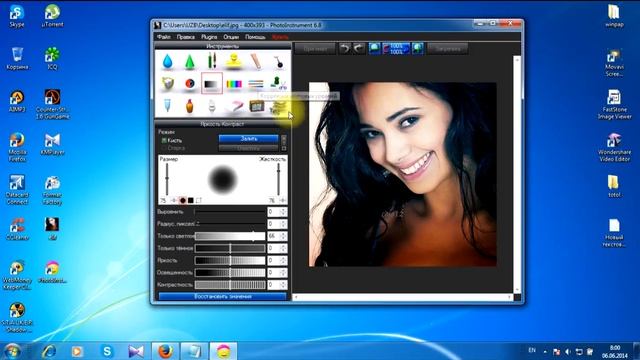
Task: Open the Правка menu
Action: [x=186, y=37]
